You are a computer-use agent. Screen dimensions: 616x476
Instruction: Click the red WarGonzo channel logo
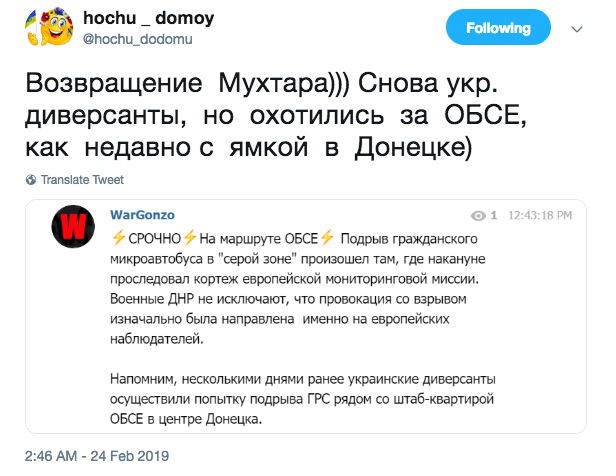(x=75, y=227)
